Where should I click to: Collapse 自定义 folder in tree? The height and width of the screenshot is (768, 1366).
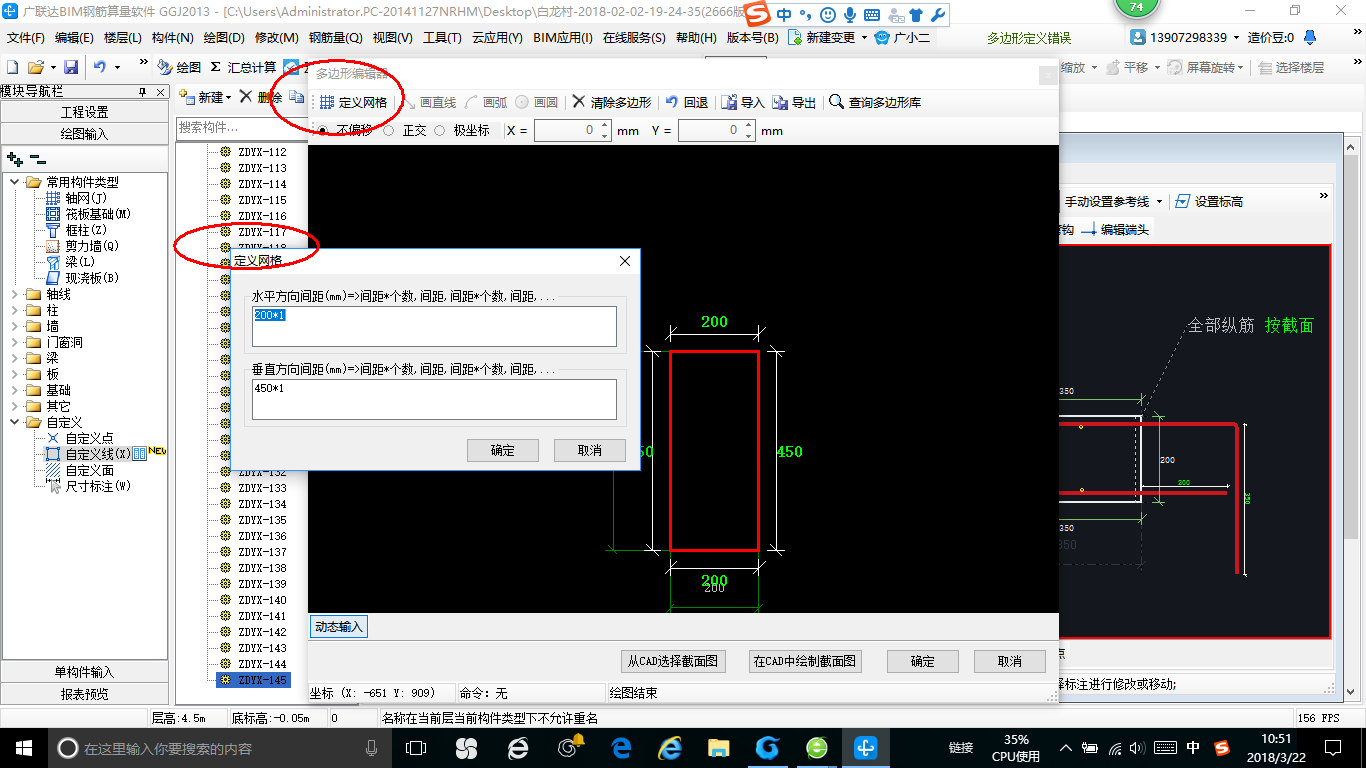15,422
